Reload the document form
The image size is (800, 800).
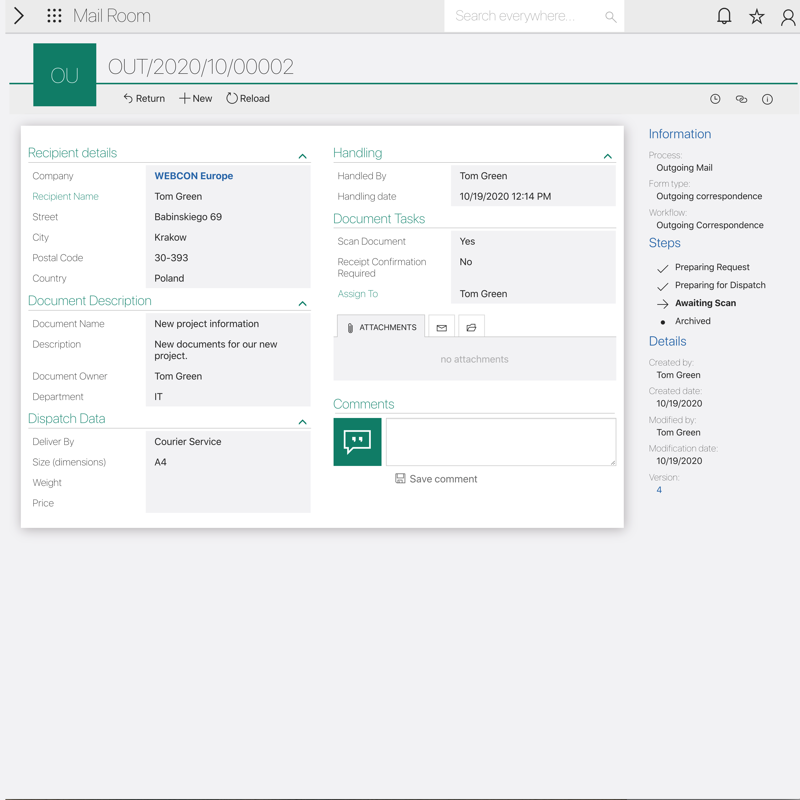248,99
